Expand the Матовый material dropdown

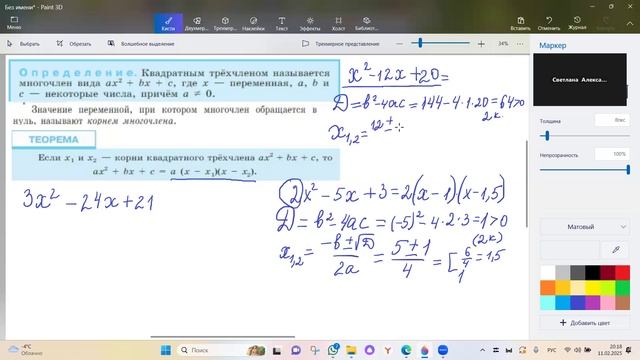pyautogui.click(x=584, y=227)
